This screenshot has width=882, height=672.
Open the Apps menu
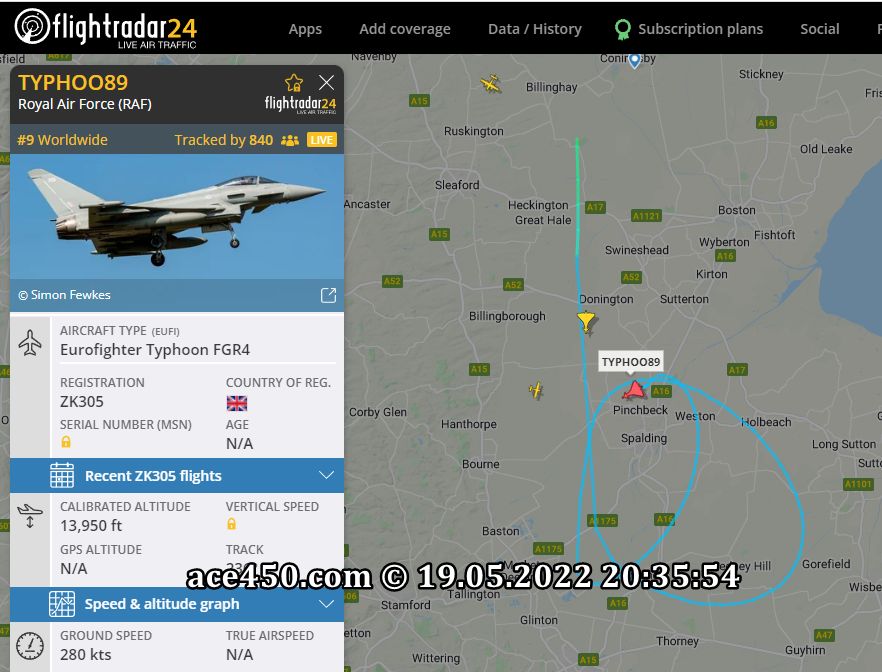click(305, 29)
